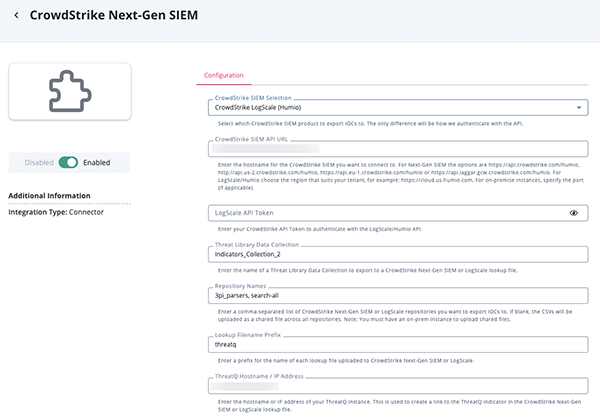Click the 'Disabled' label beside the switch
The image size is (600, 419).
pos(39,163)
